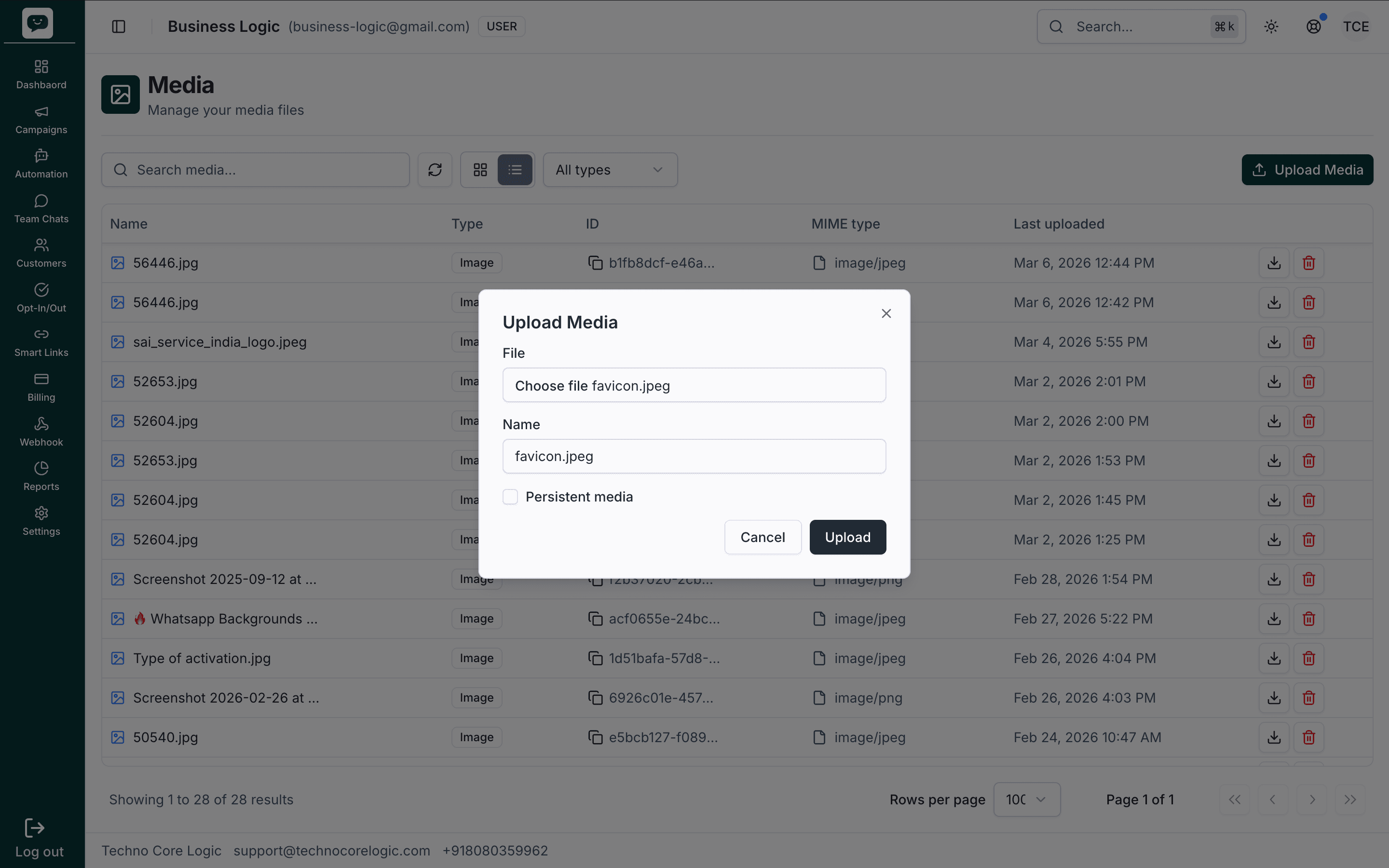Edit the Name field favicon.jpeg
The width and height of the screenshot is (1389, 868).
(x=694, y=456)
